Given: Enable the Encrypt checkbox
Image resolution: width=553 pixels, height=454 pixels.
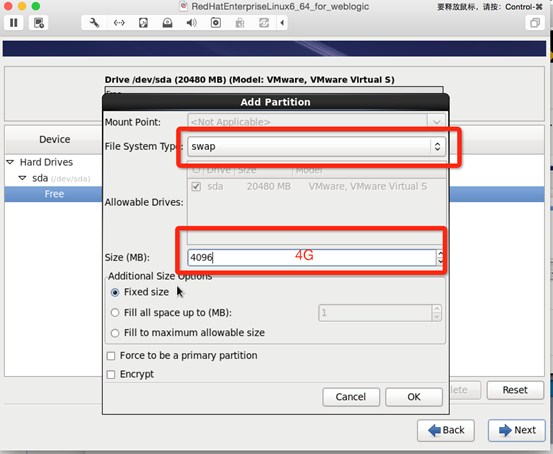Looking at the screenshot, I should (x=111, y=374).
